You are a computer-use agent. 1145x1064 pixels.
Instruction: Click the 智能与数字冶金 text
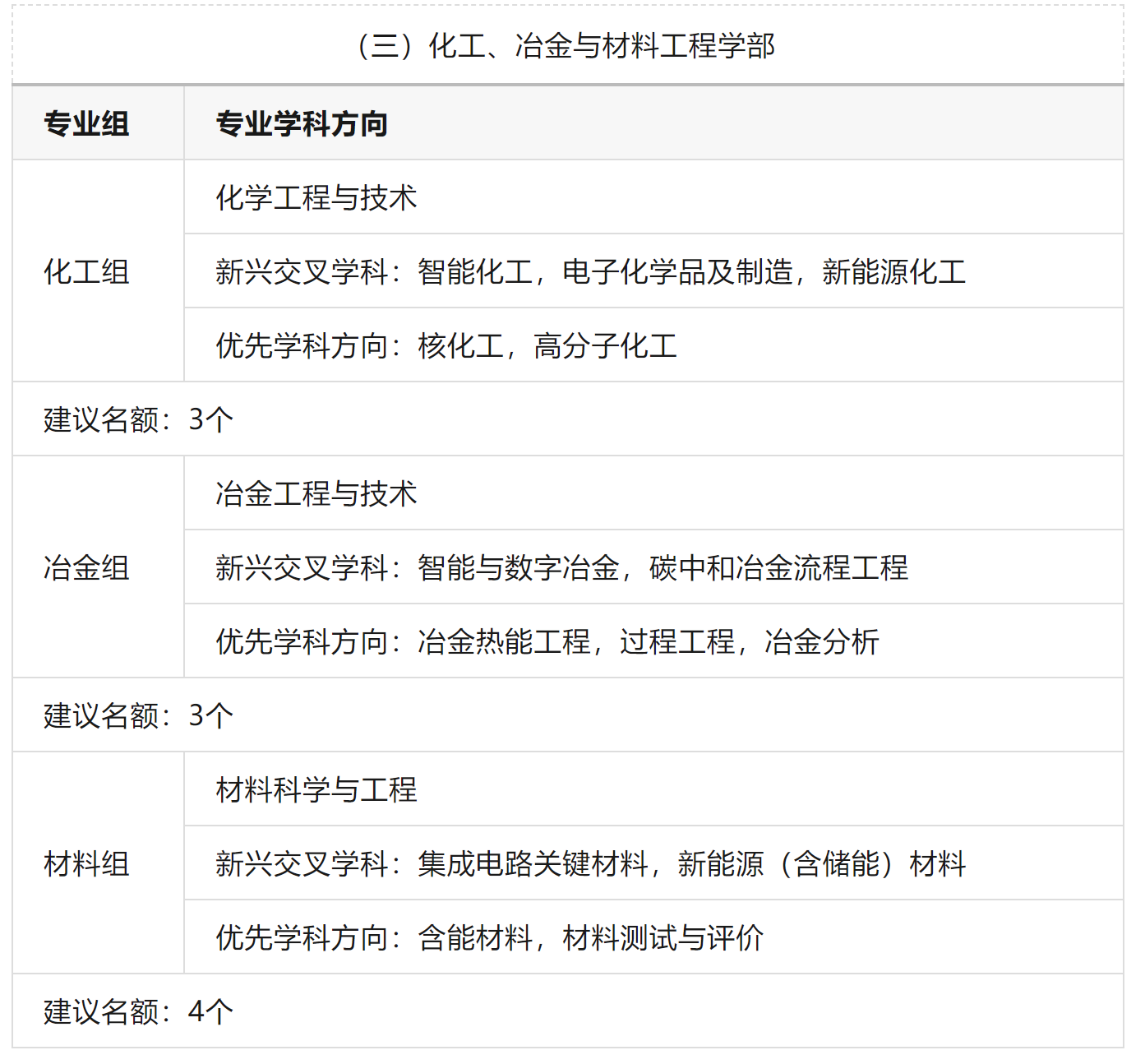[518, 568]
